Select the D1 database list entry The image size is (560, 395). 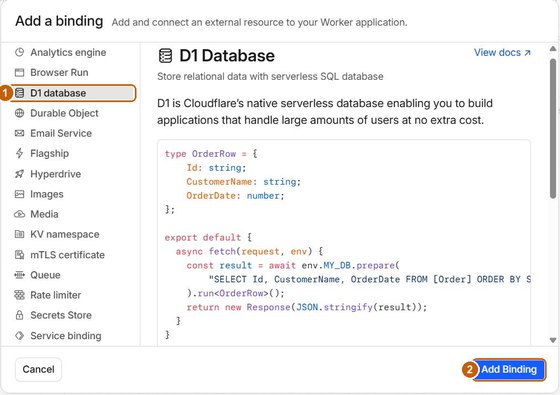[74, 93]
